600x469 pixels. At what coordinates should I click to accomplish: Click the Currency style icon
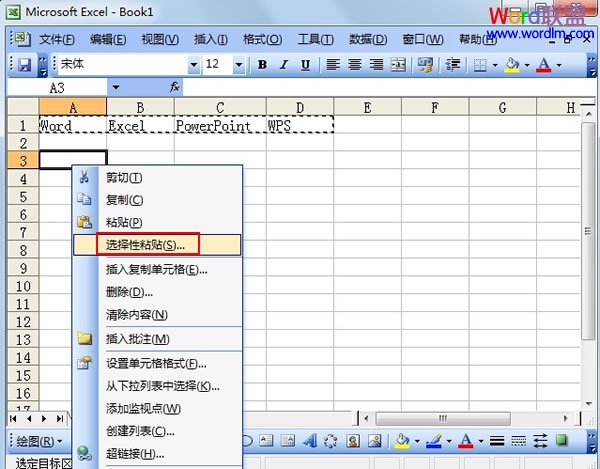coord(426,65)
